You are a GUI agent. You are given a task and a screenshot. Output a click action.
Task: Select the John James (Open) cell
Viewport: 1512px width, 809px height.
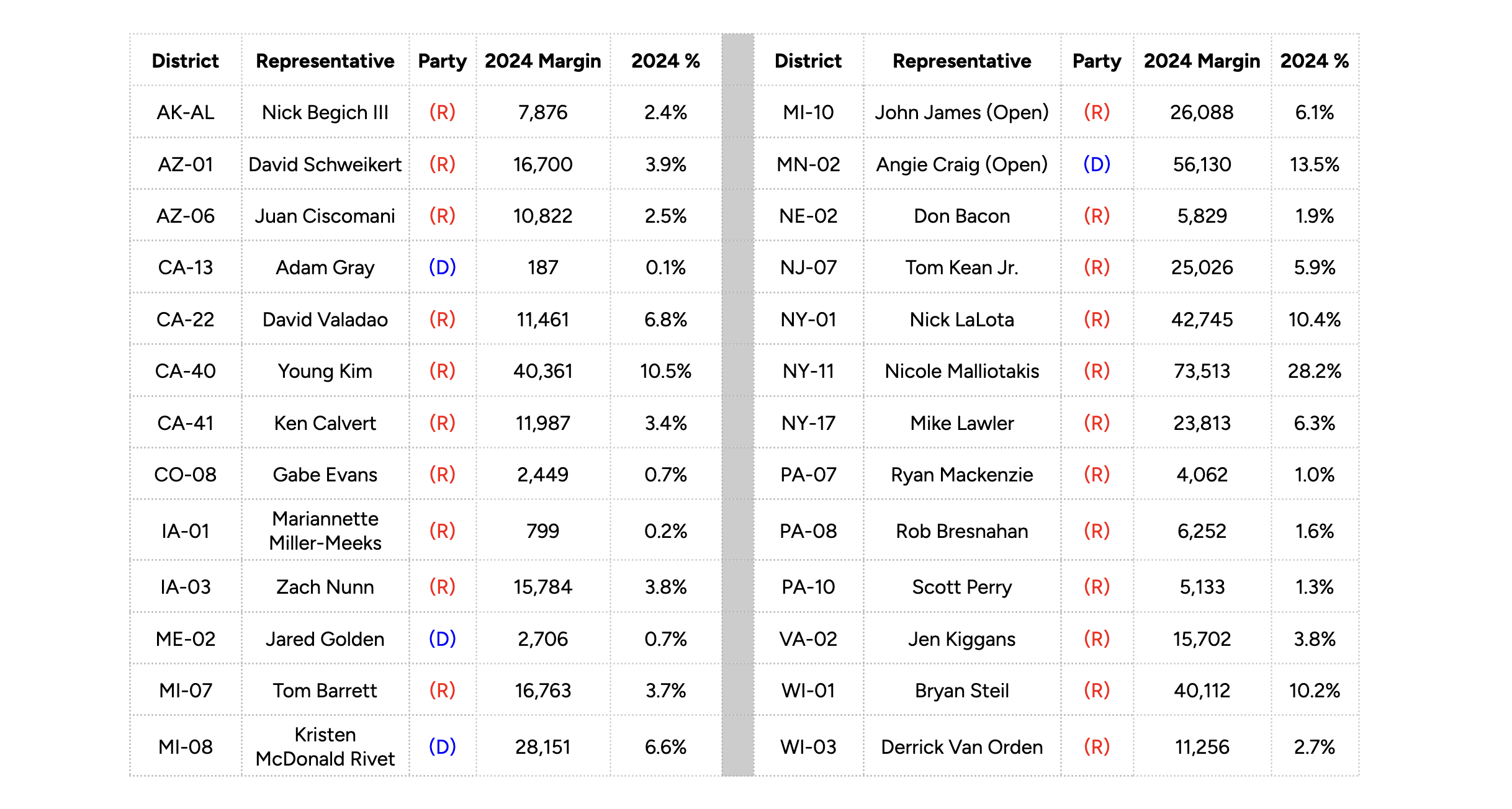[x=961, y=112]
